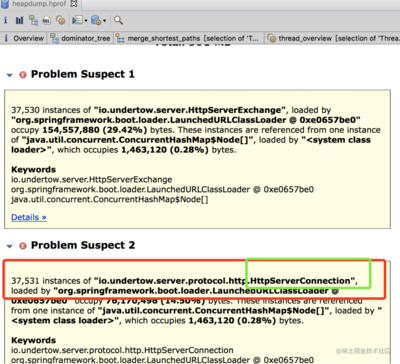Switch to the dominator_tree tab
The height and width of the screenshot is (364, 400).
coord(80,38)
